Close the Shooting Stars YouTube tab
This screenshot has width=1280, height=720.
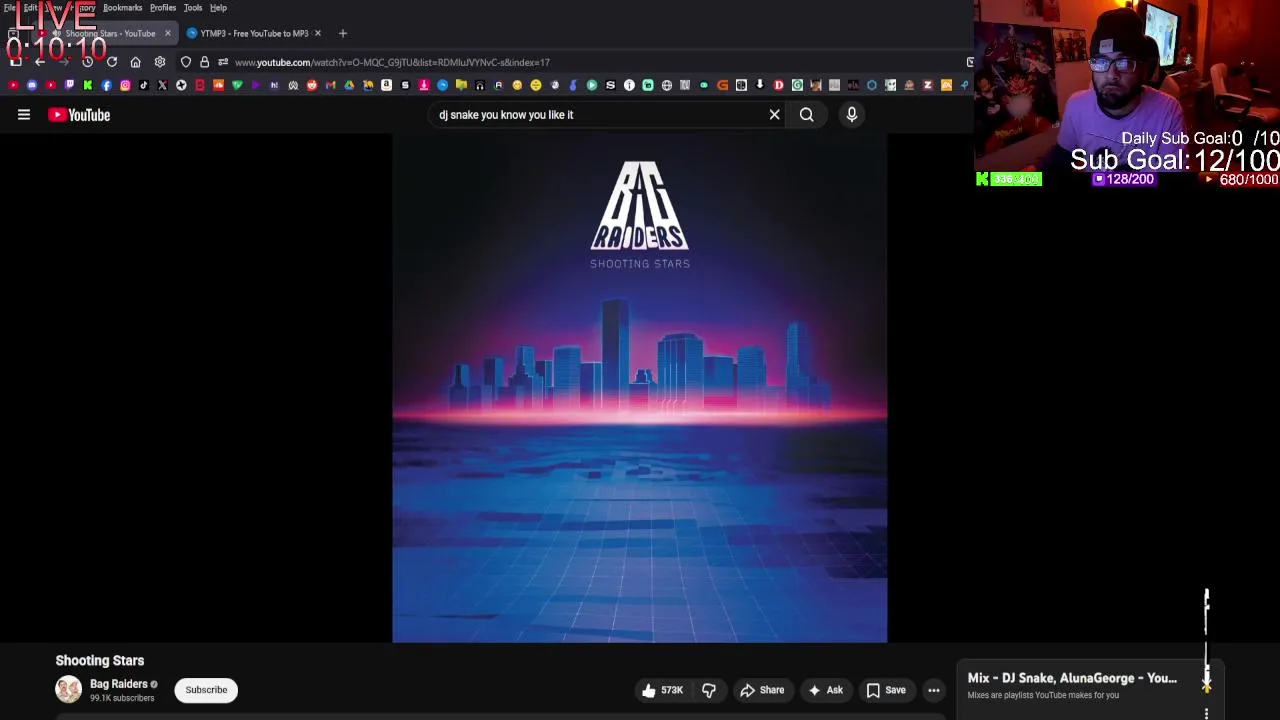167,33
